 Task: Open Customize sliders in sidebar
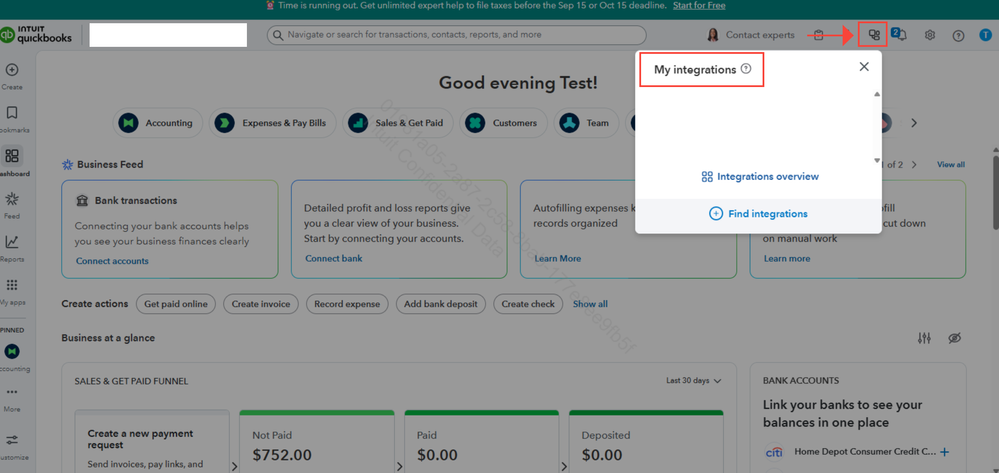[11, 440]
